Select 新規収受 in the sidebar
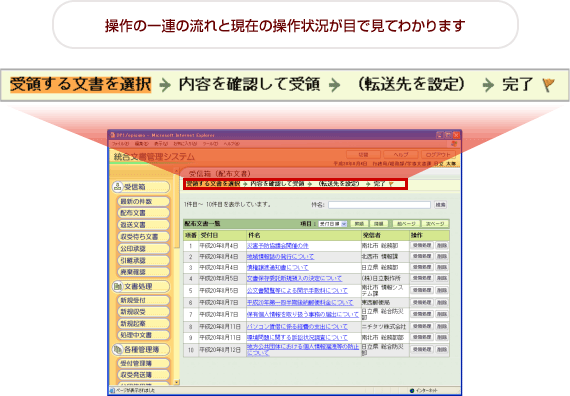The height and width of the screenshot is (396, 570). (x=143, y=312)
